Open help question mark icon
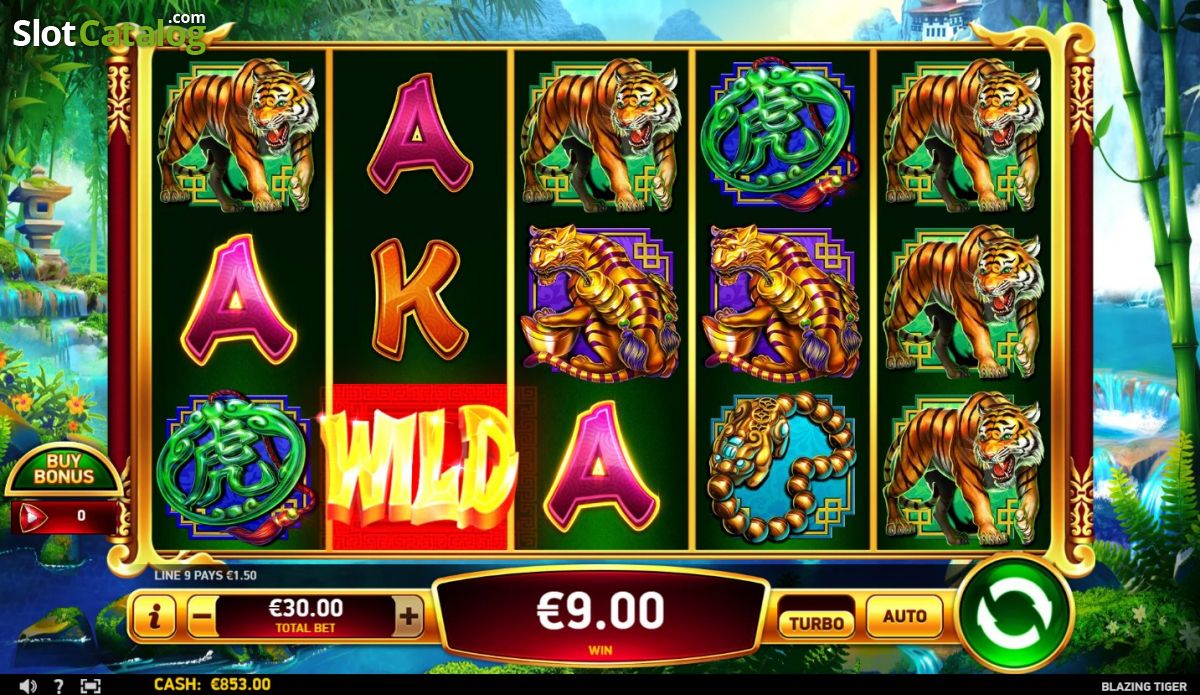1200x695 pixels. point(59,686)
